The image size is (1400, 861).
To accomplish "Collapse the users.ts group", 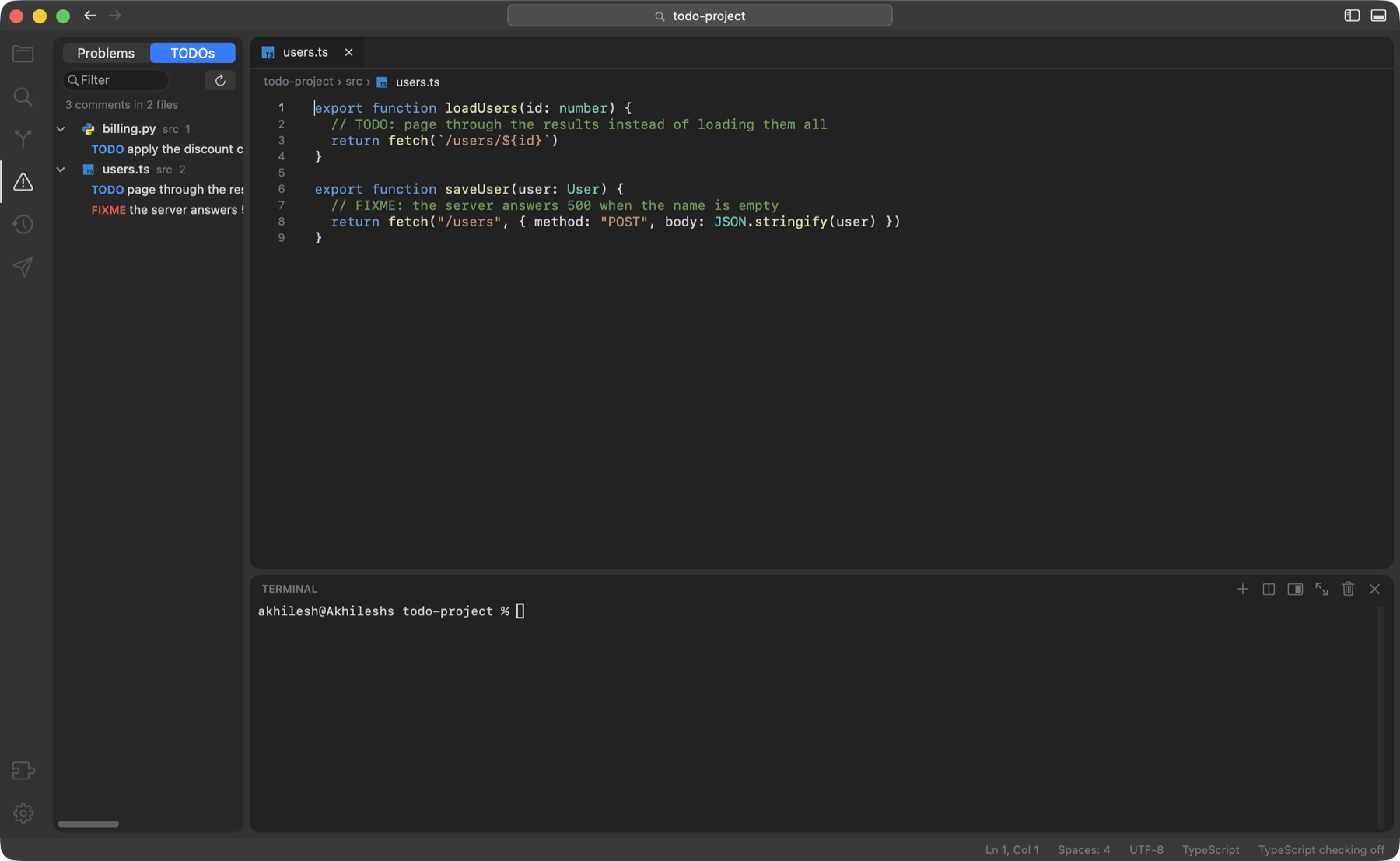I will [61, 170].
